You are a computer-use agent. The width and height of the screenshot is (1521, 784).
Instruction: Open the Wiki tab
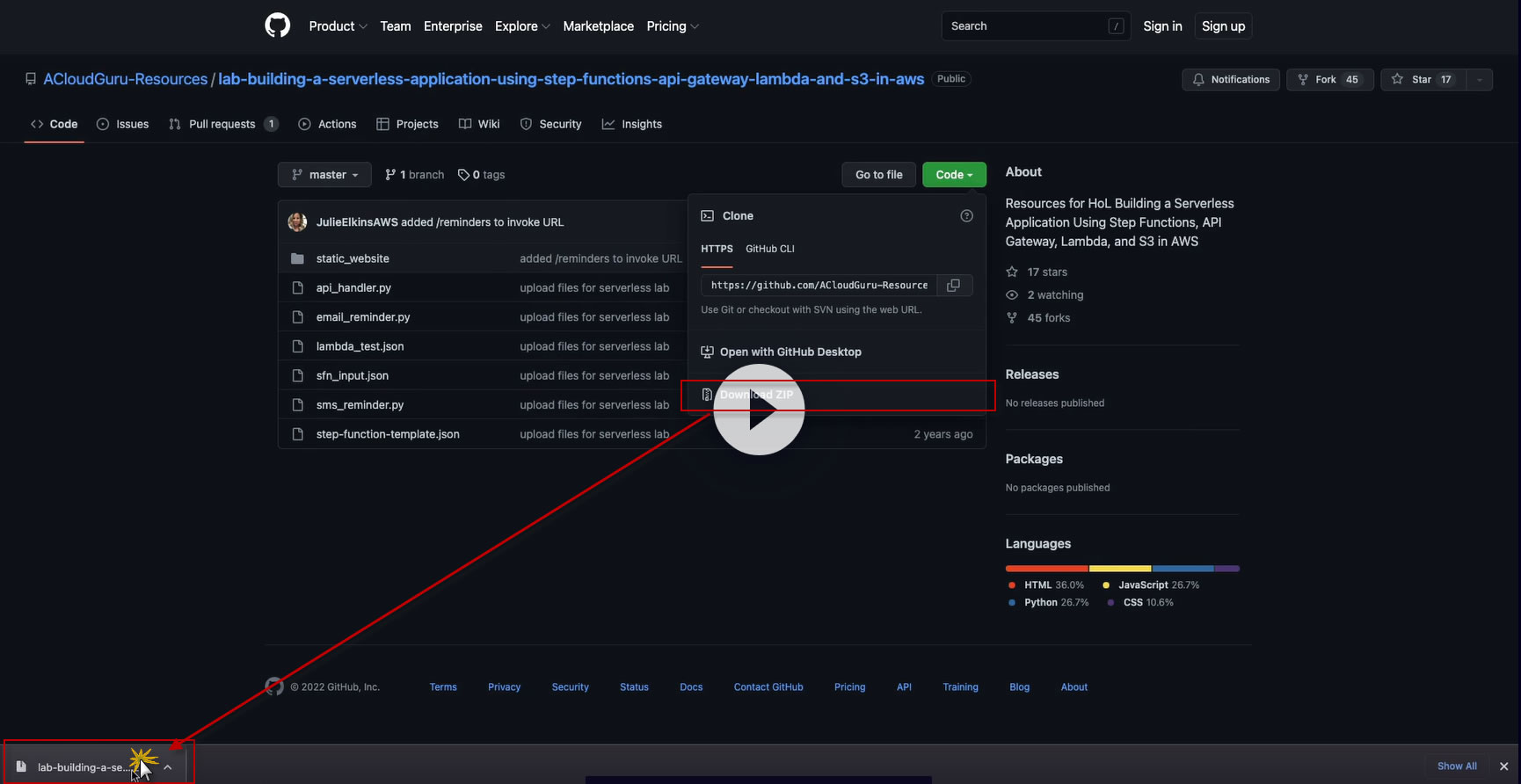coord(479,124)
